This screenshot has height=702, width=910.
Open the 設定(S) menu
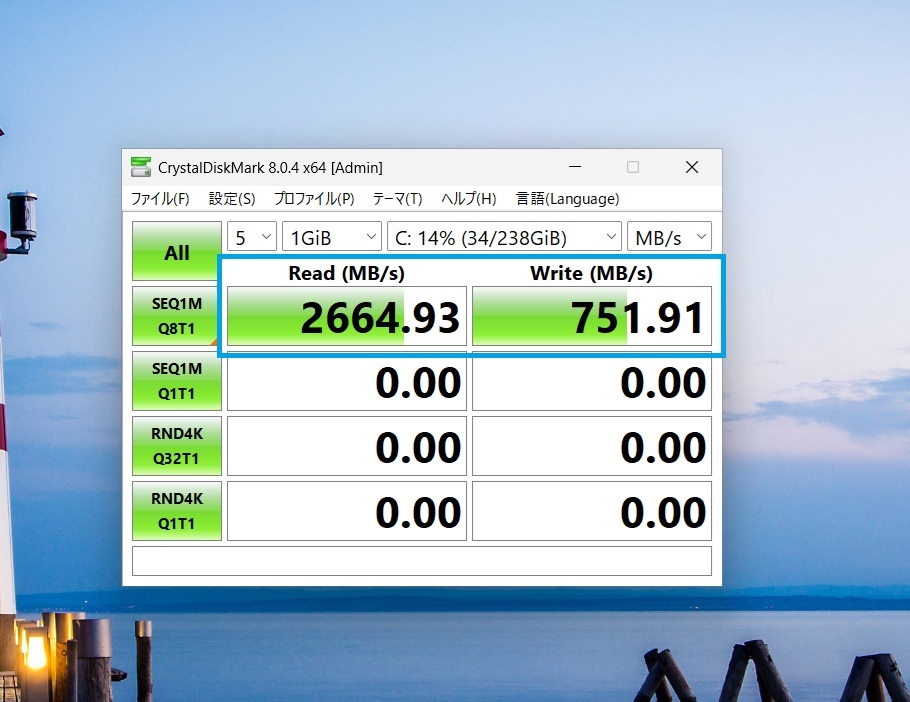coord(232,199)
